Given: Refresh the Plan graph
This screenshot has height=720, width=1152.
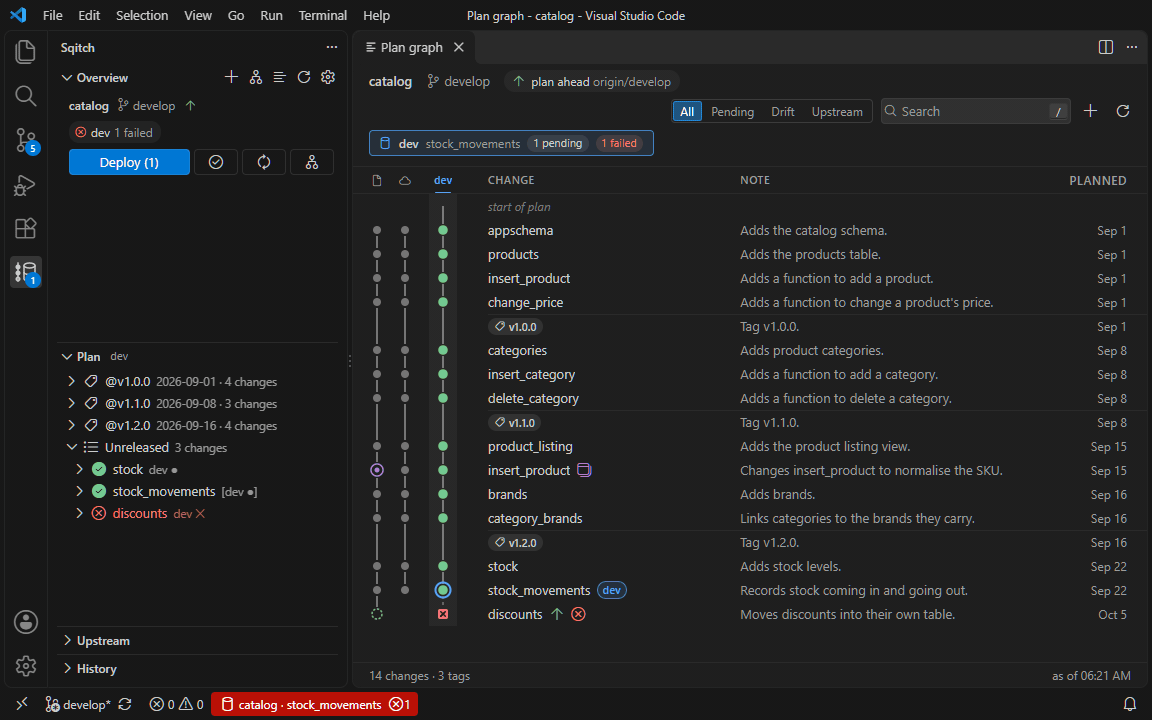Looking at the screenshot, I should 1123,111.
